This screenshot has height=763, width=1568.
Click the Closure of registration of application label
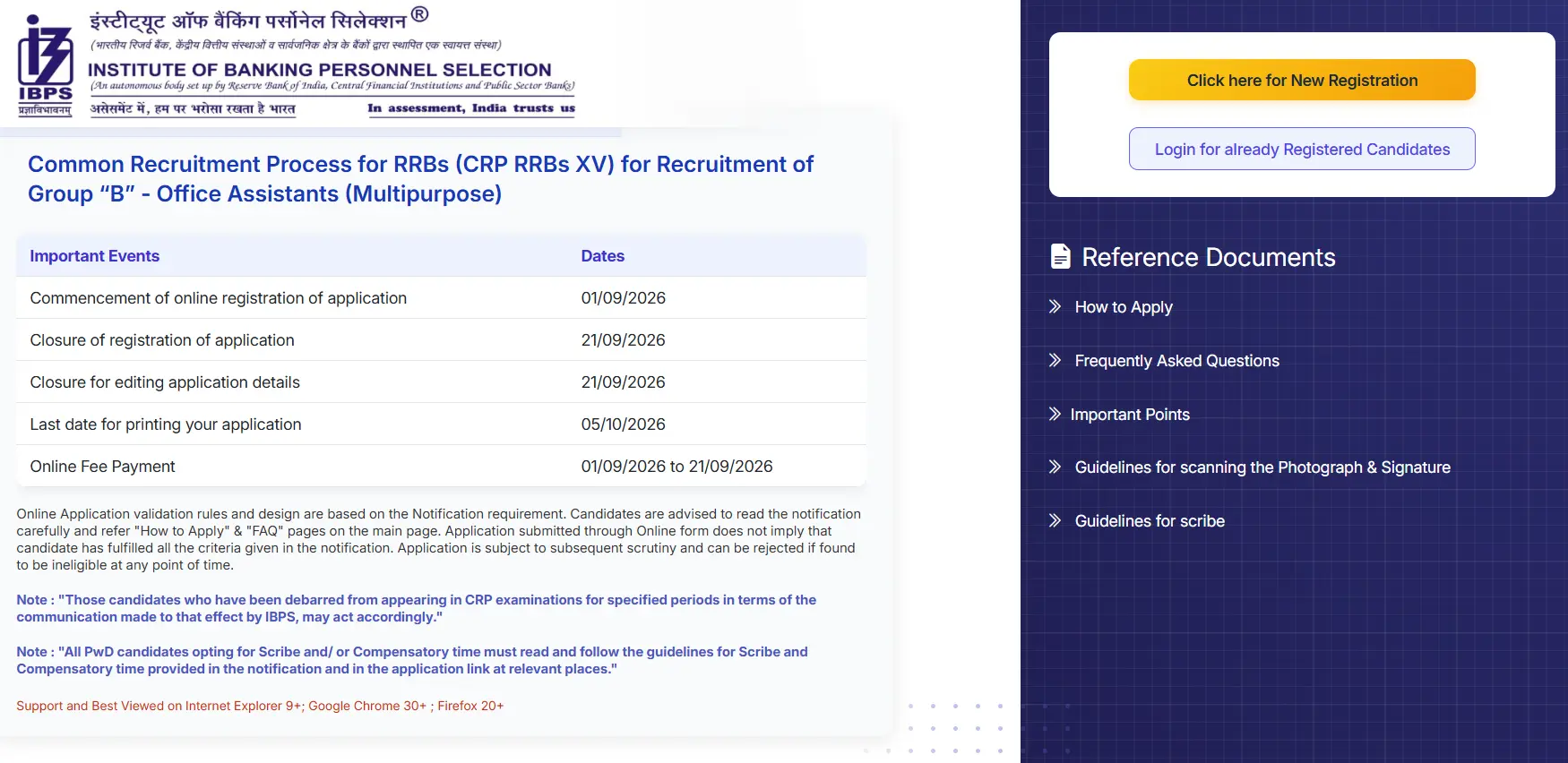[x=162, y=340]
